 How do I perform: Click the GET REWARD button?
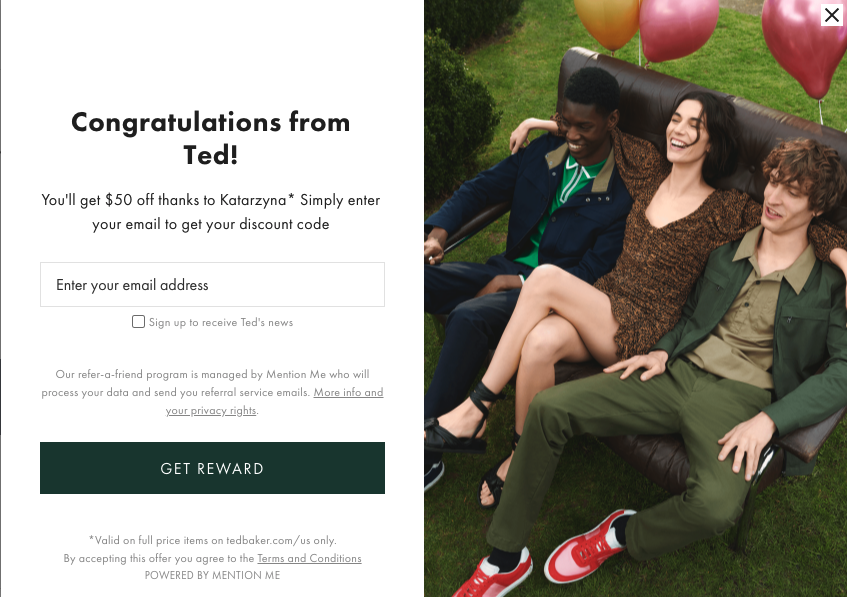[x=212, y=468]
